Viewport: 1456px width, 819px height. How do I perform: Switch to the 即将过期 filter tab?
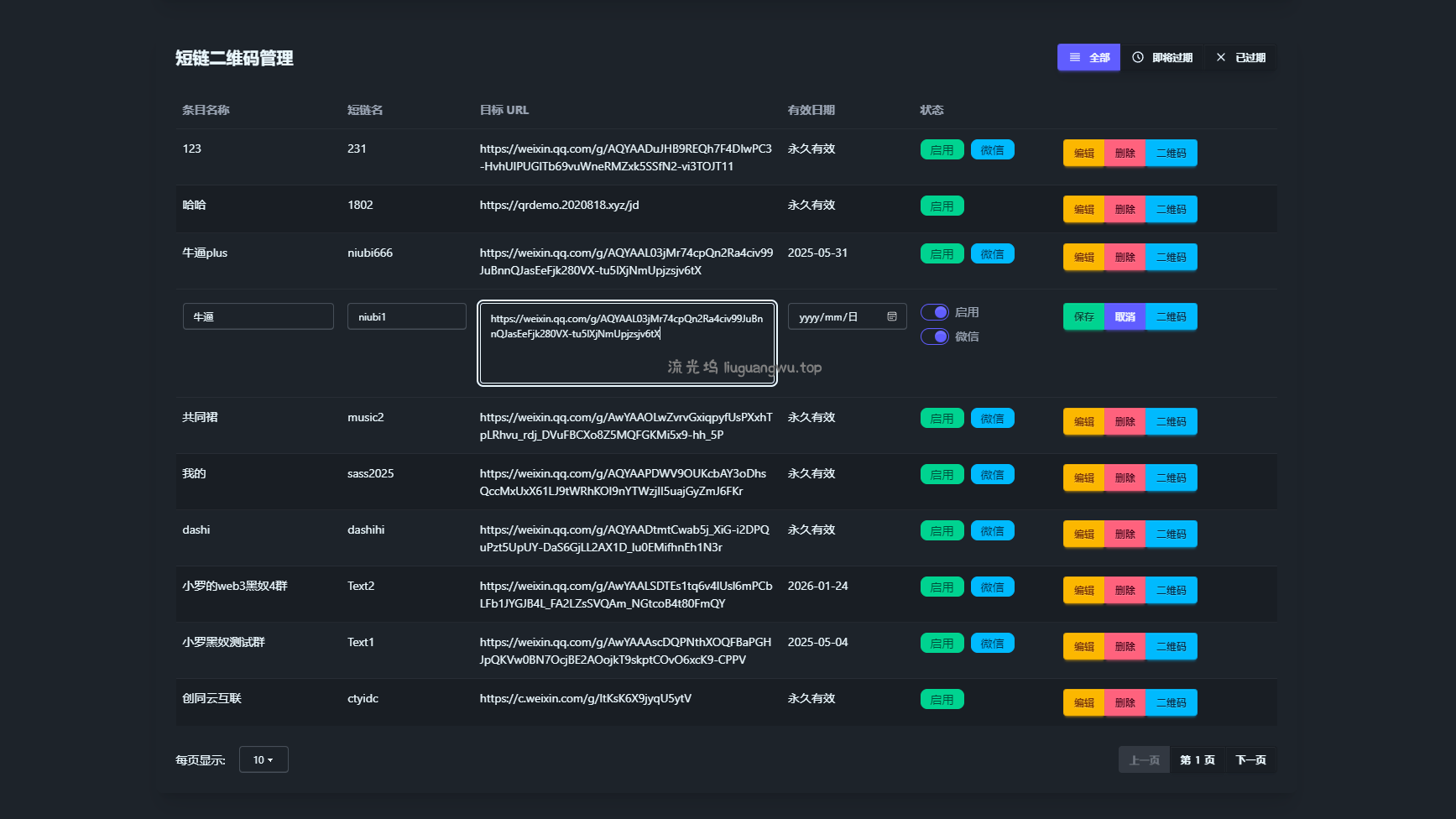pos(1162,58)
